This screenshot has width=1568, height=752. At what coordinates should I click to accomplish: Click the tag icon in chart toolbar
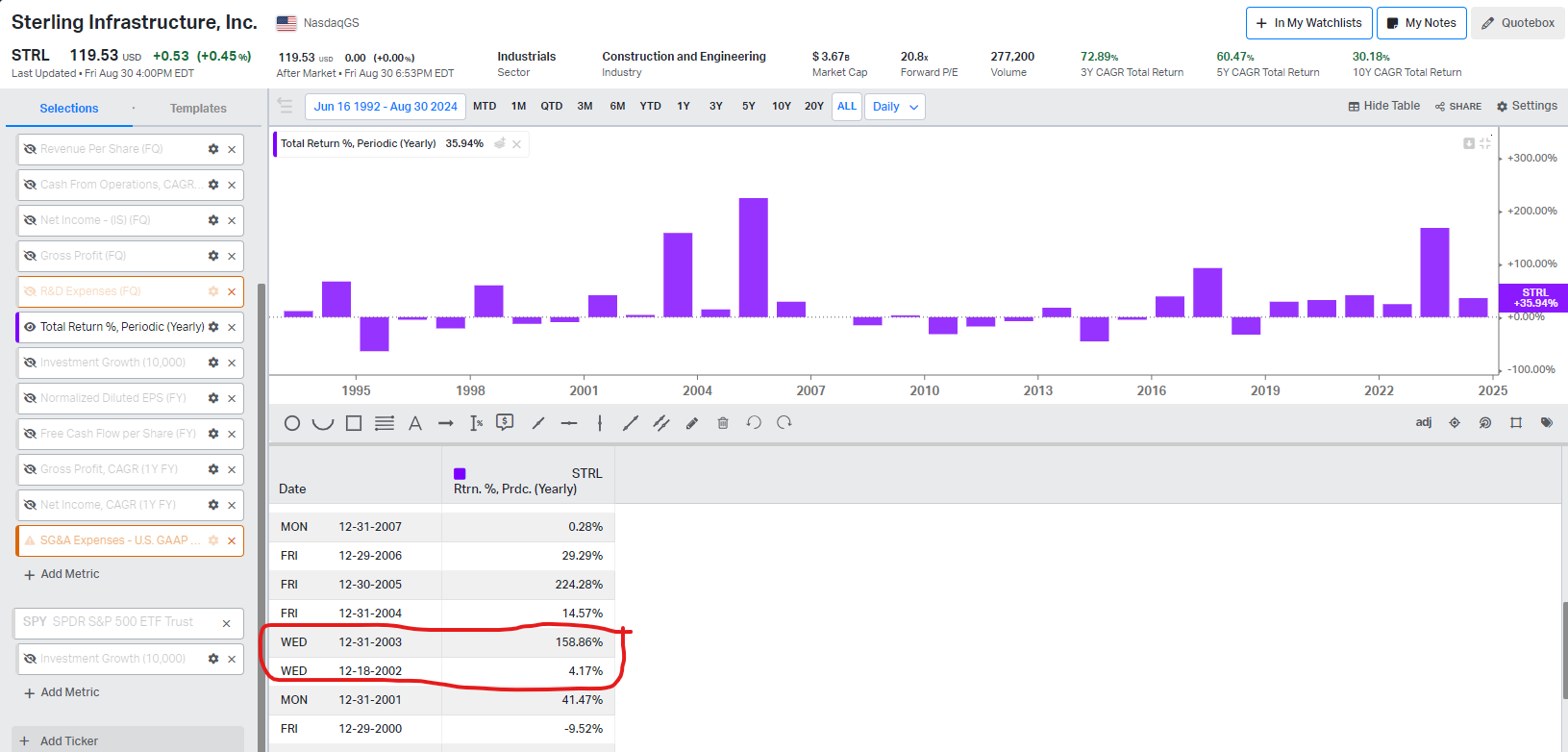(1547, 423)
